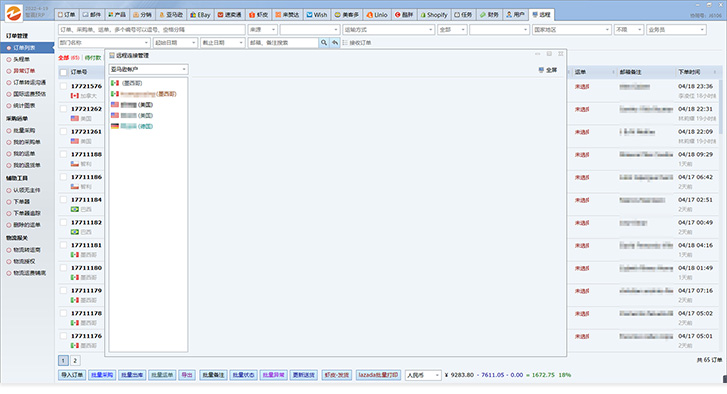
Task: Click the 导出 export button
Action: [x=187, y=375]
